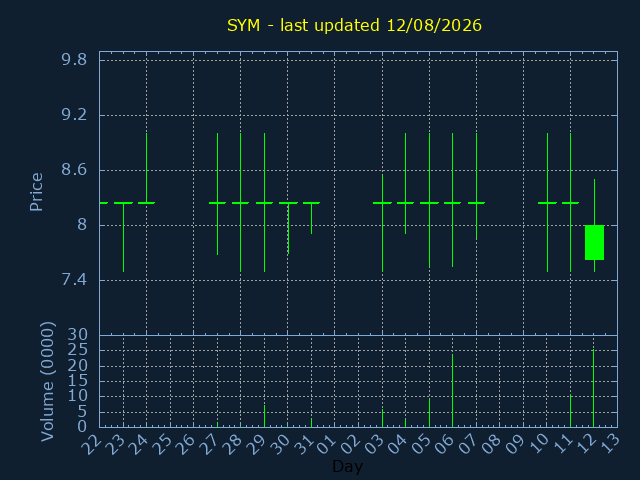The image size is (640, 480).
Task: Click the Price y-axis title
Action: coord(36,192)
